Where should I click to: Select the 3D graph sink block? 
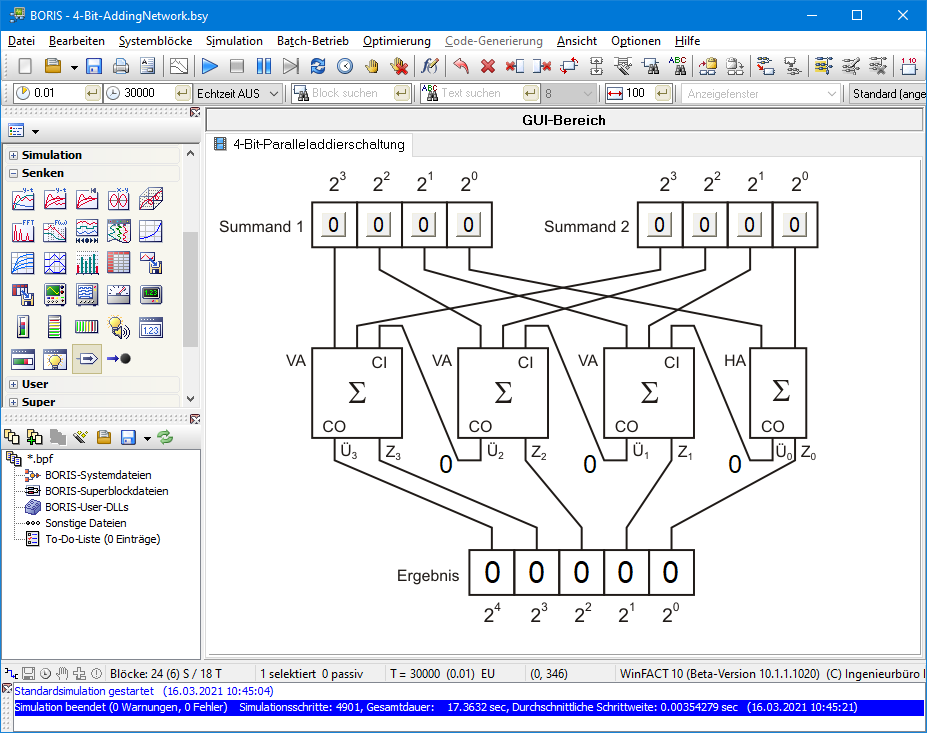tap(151, 199)
